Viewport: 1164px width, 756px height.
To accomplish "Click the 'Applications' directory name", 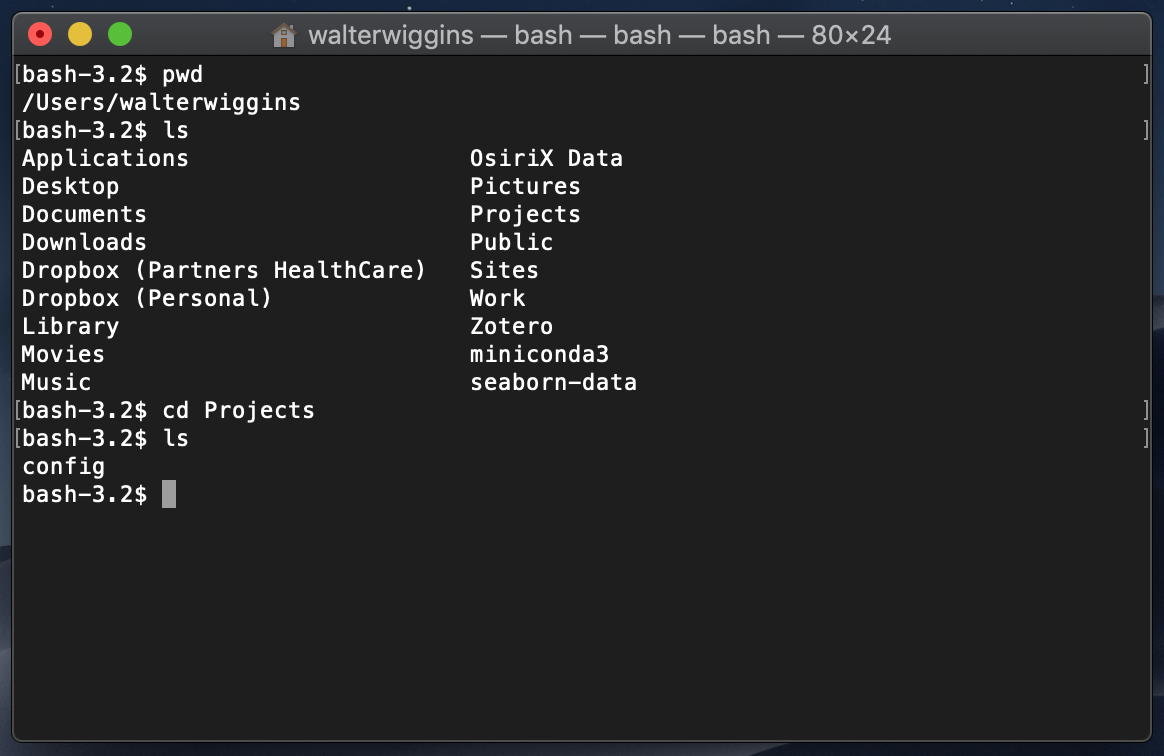I will coord(105,158).
